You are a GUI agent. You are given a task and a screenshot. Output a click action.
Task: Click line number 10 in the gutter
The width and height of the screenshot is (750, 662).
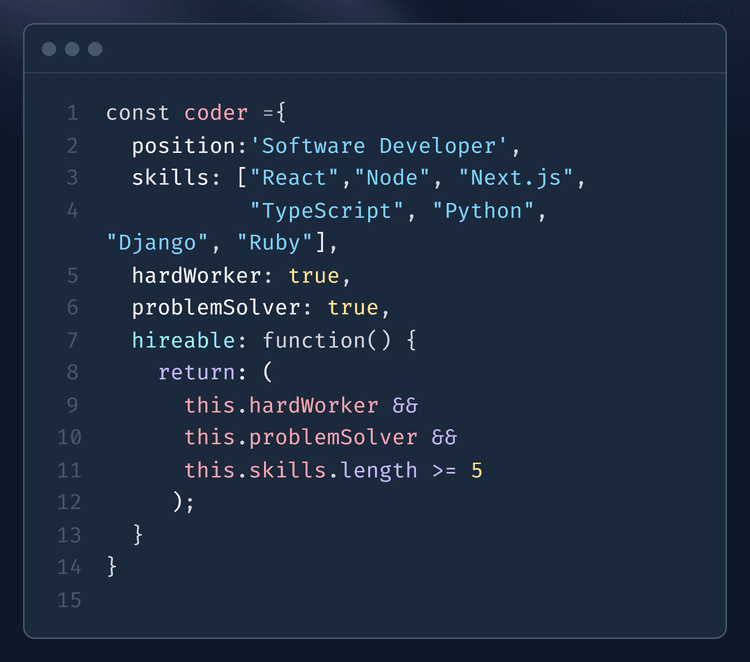(x=69, y=438)
